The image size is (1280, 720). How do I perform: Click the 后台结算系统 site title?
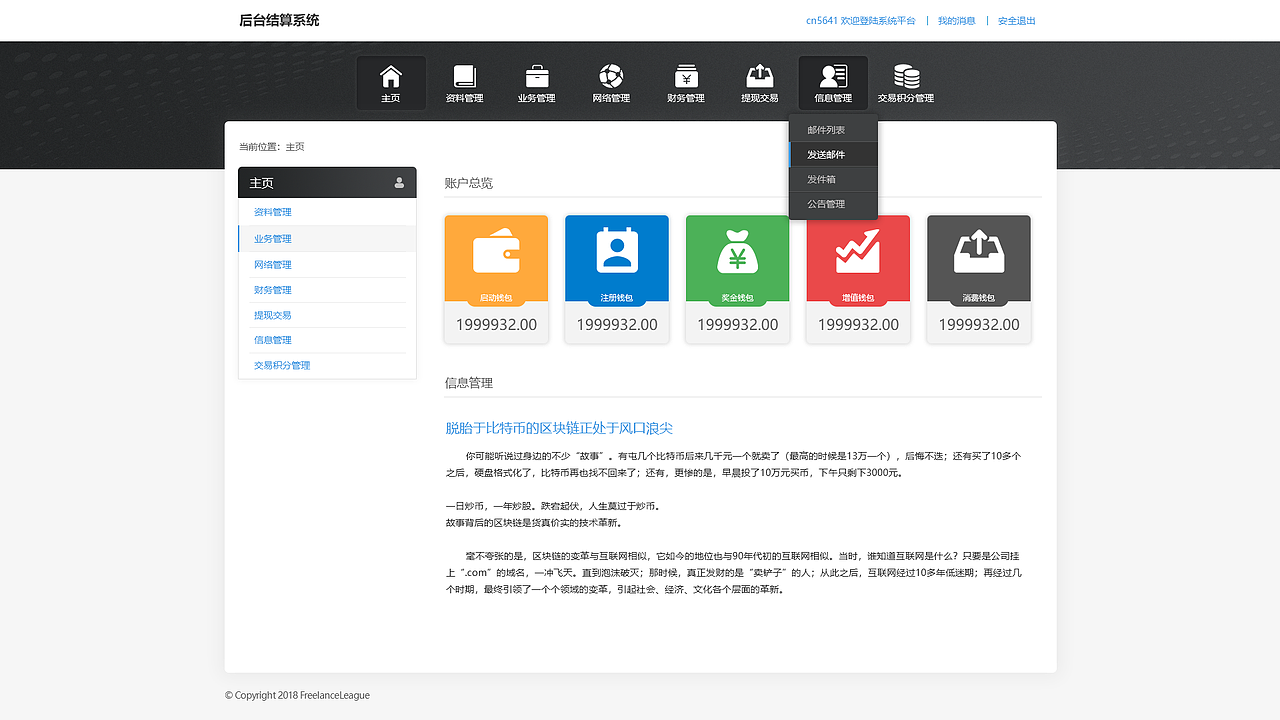280,20
